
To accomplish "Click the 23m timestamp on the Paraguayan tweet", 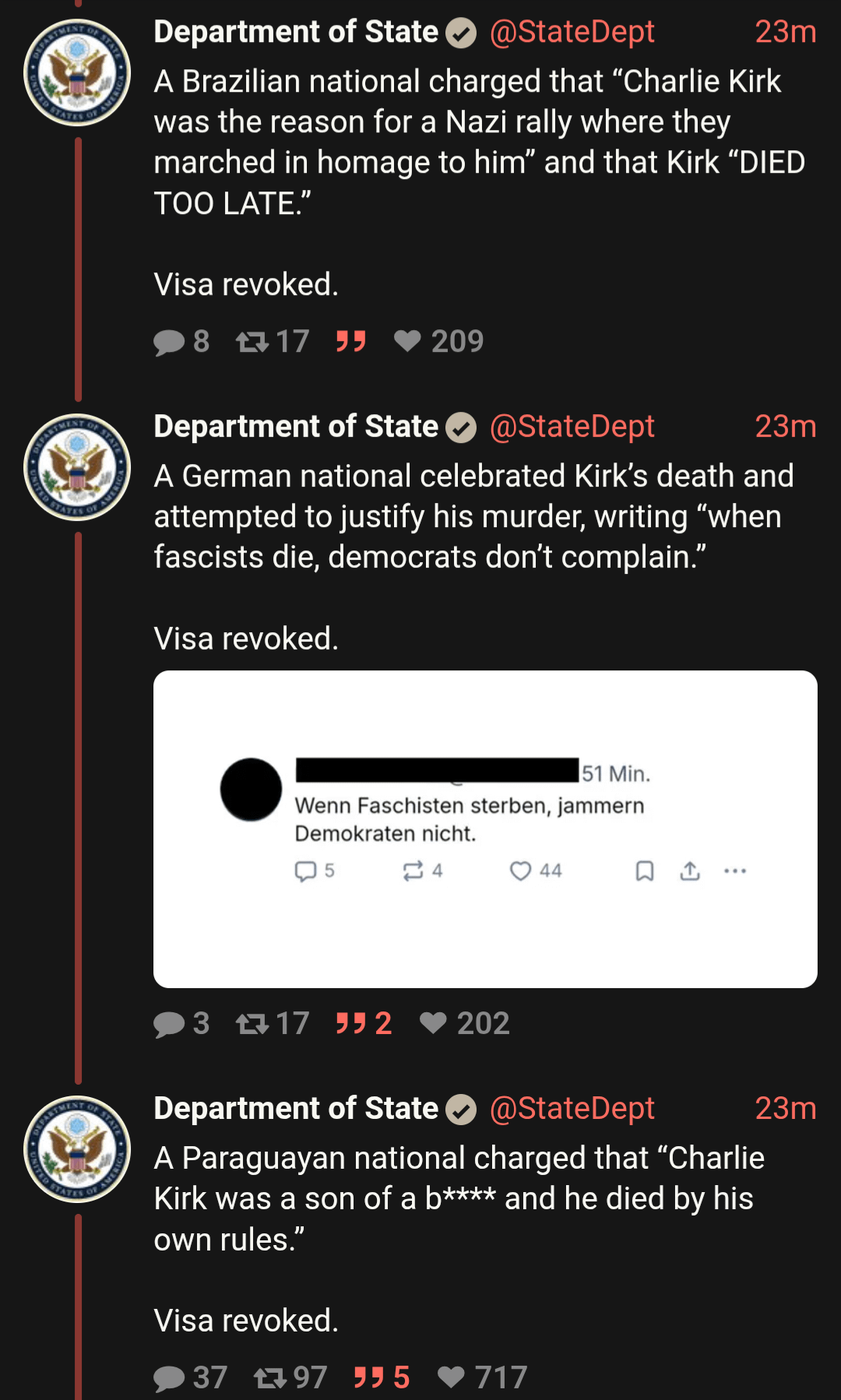I will point(785,1109).
